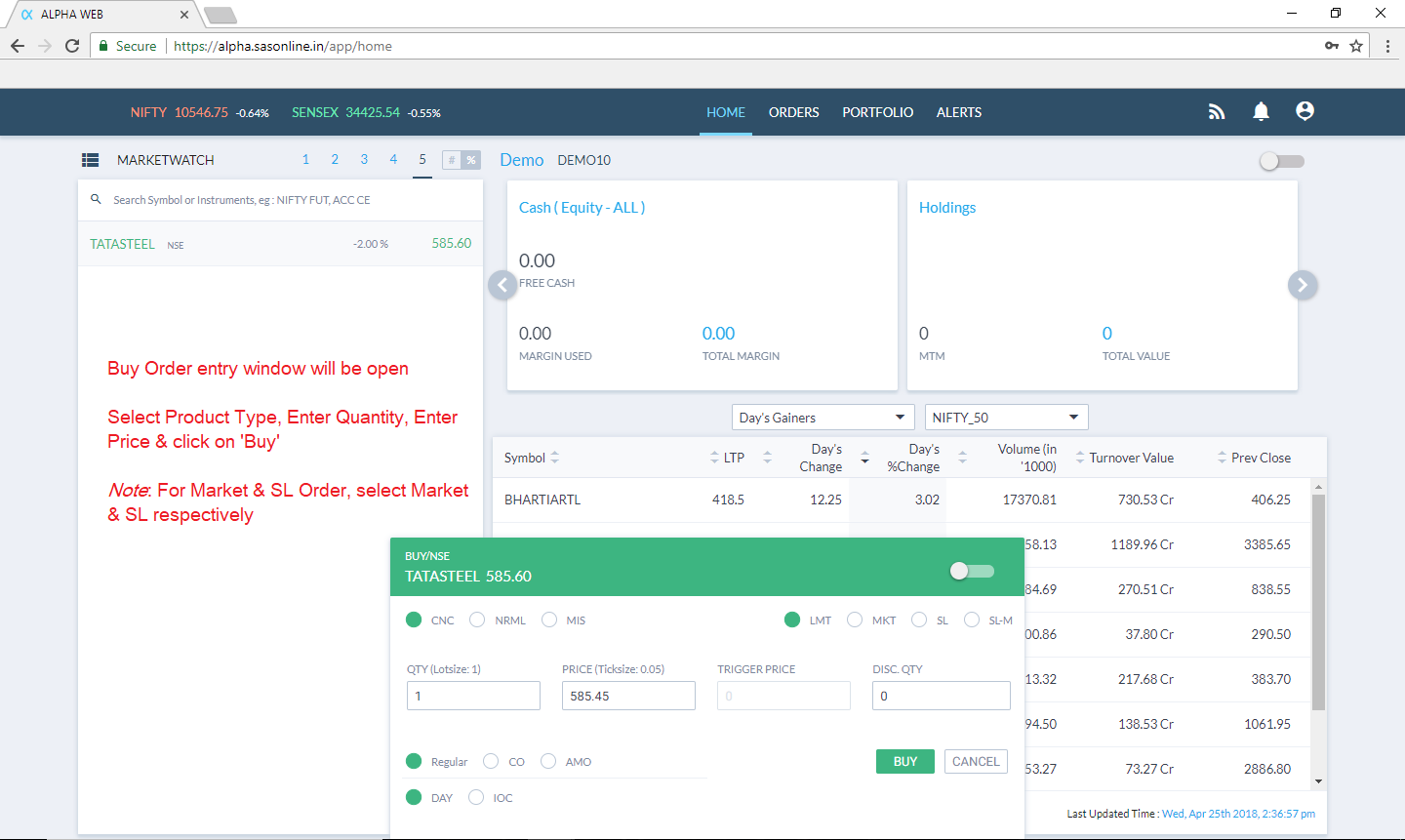Viewport: 1405px width, 840px height.
Task: Toggle the switch next to Demo account header
Action: (1281, 161)
